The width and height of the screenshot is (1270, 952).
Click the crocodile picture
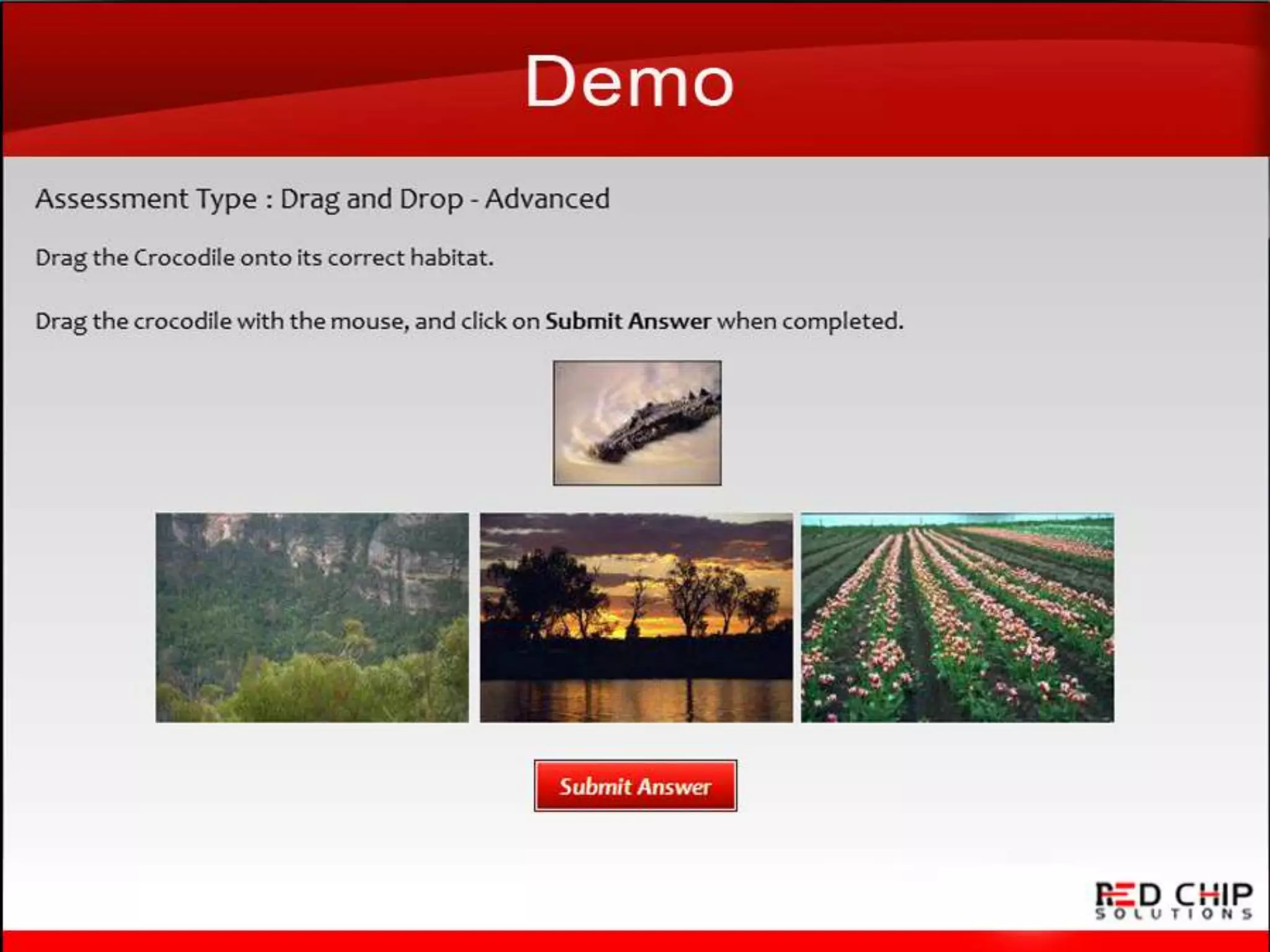(x=637, y=423)
